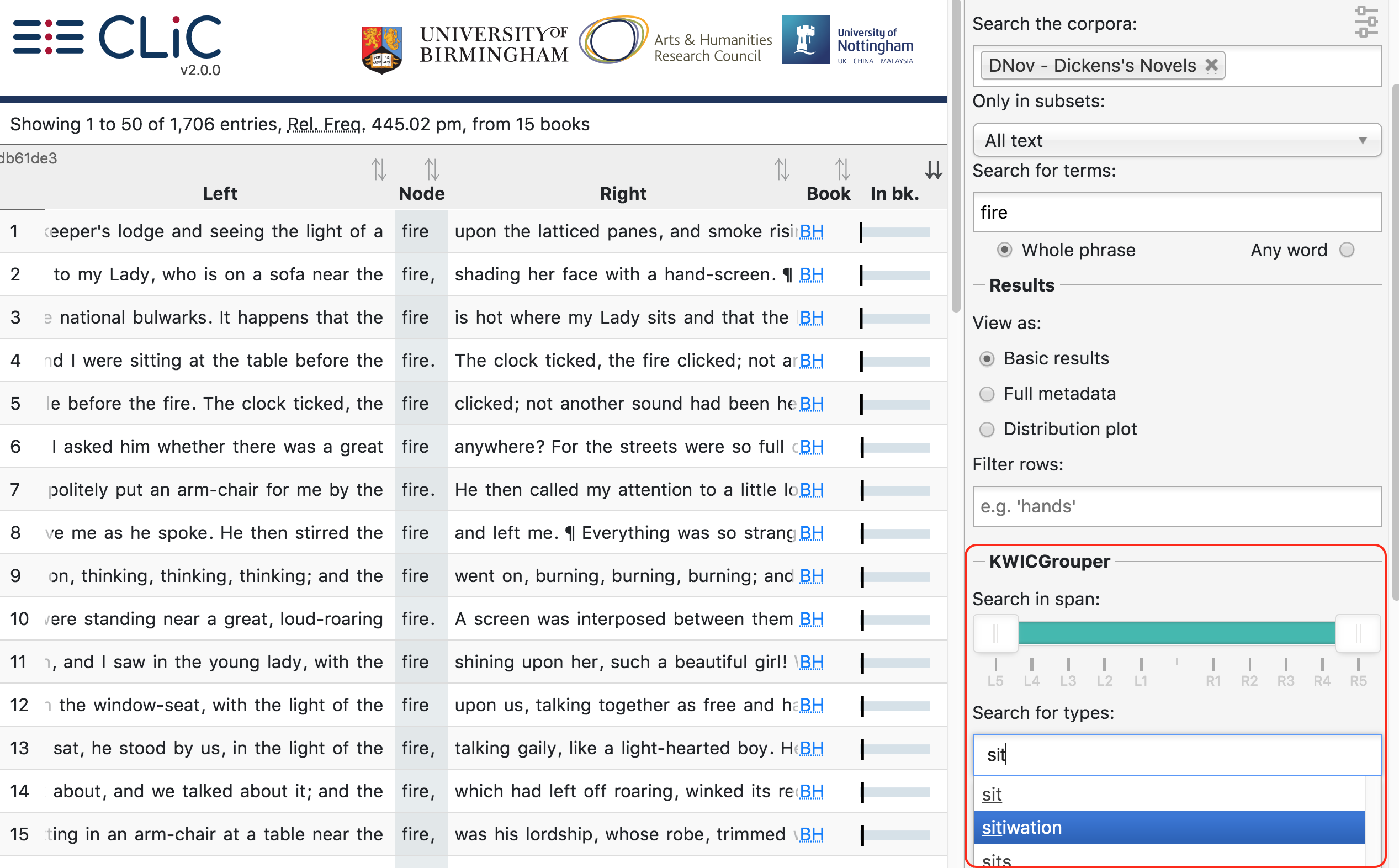The width and height of the screenshot is (1399, 868).
Task: Open the BH book link in row 7
Action: tap(812, 490)
